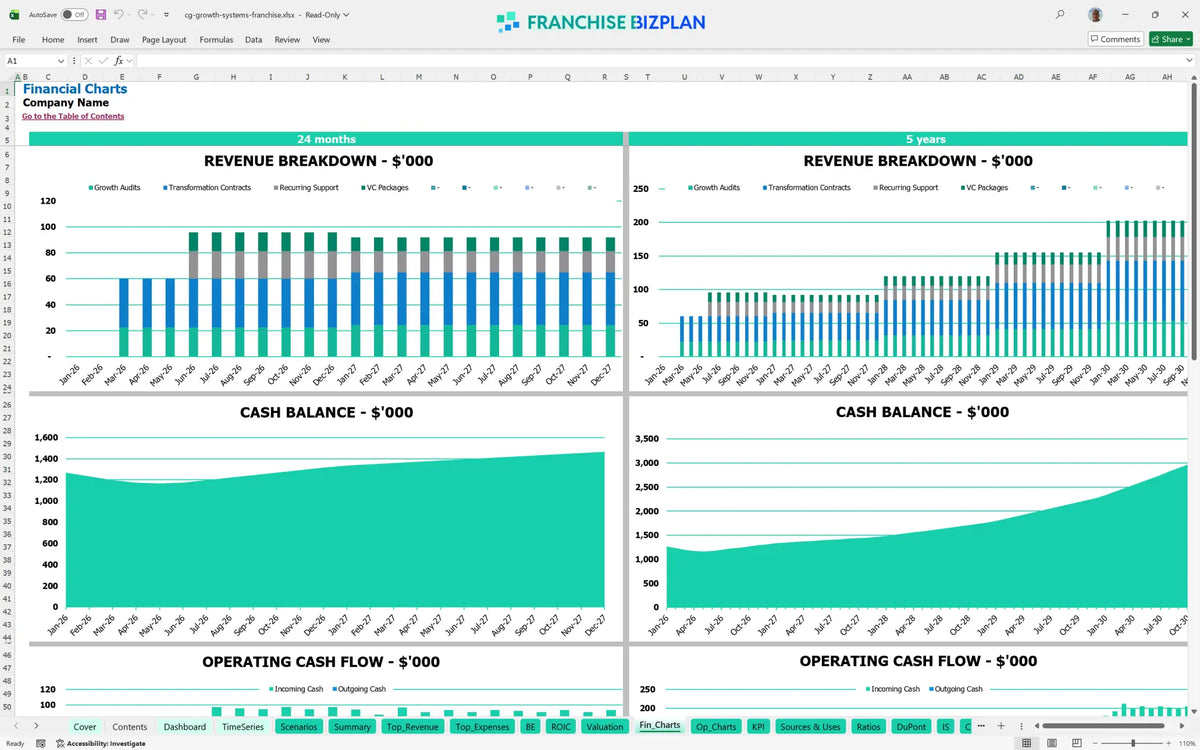Open the Top_Revenue sheet tab
Image resolution: width=1200 pixels, height=750 pixels.
[413, 727]
